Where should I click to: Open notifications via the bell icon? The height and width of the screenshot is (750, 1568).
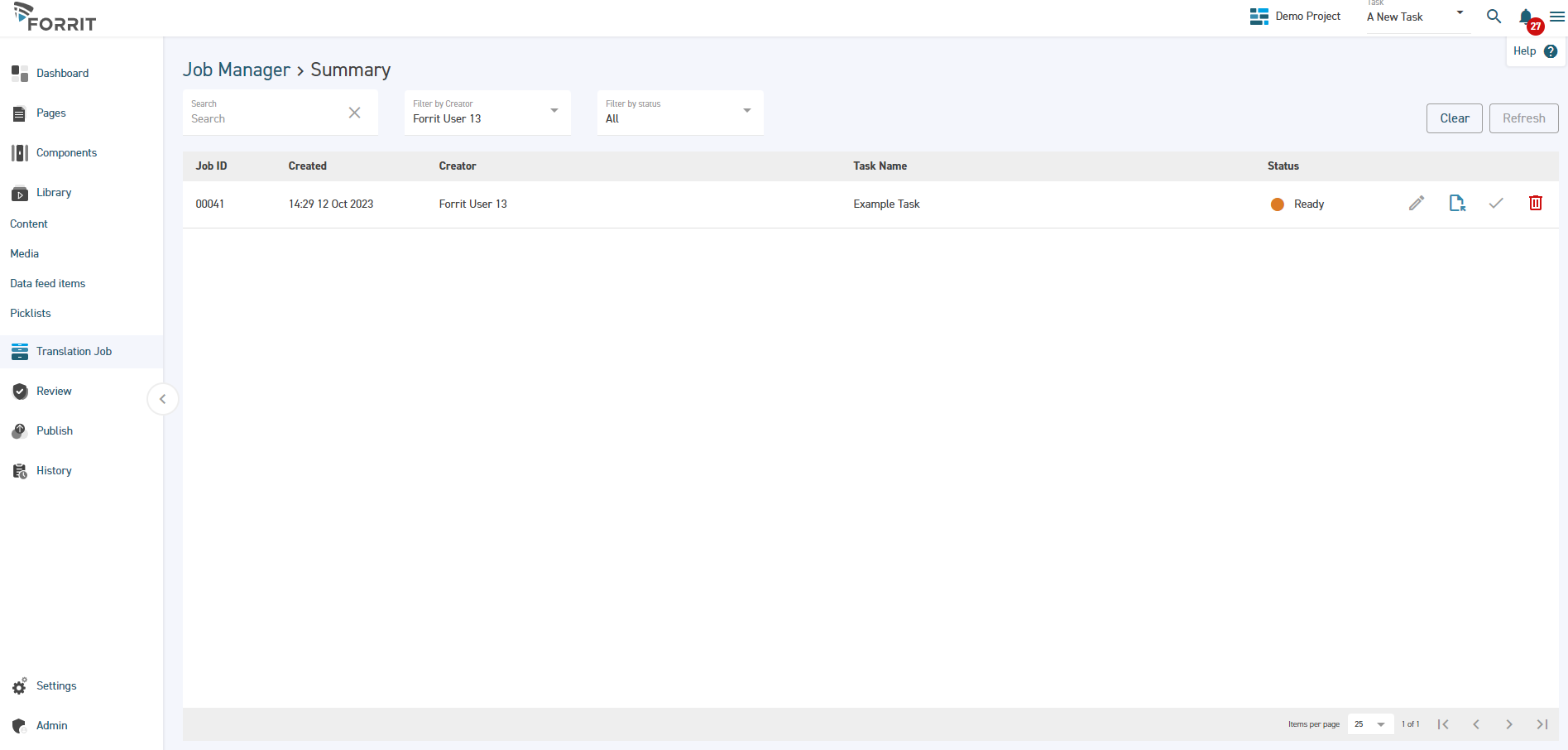(1526, 17)
